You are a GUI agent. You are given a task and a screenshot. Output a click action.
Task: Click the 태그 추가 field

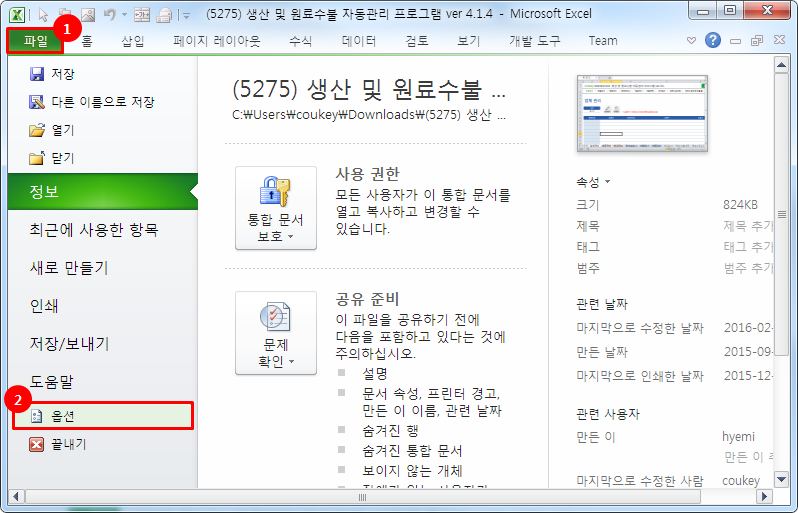pyautogui.click(x=748, y=247)
